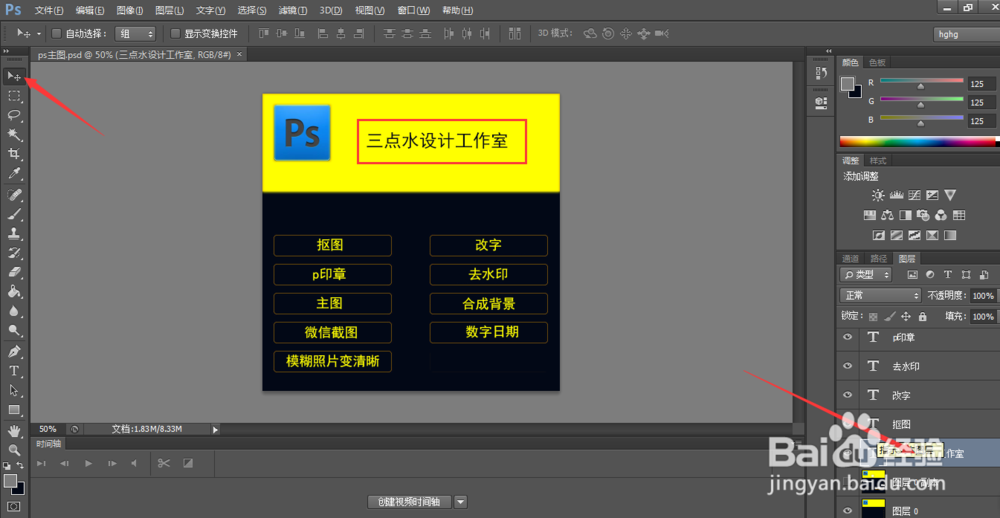Open the Move tool preset picker arrow

39,34
